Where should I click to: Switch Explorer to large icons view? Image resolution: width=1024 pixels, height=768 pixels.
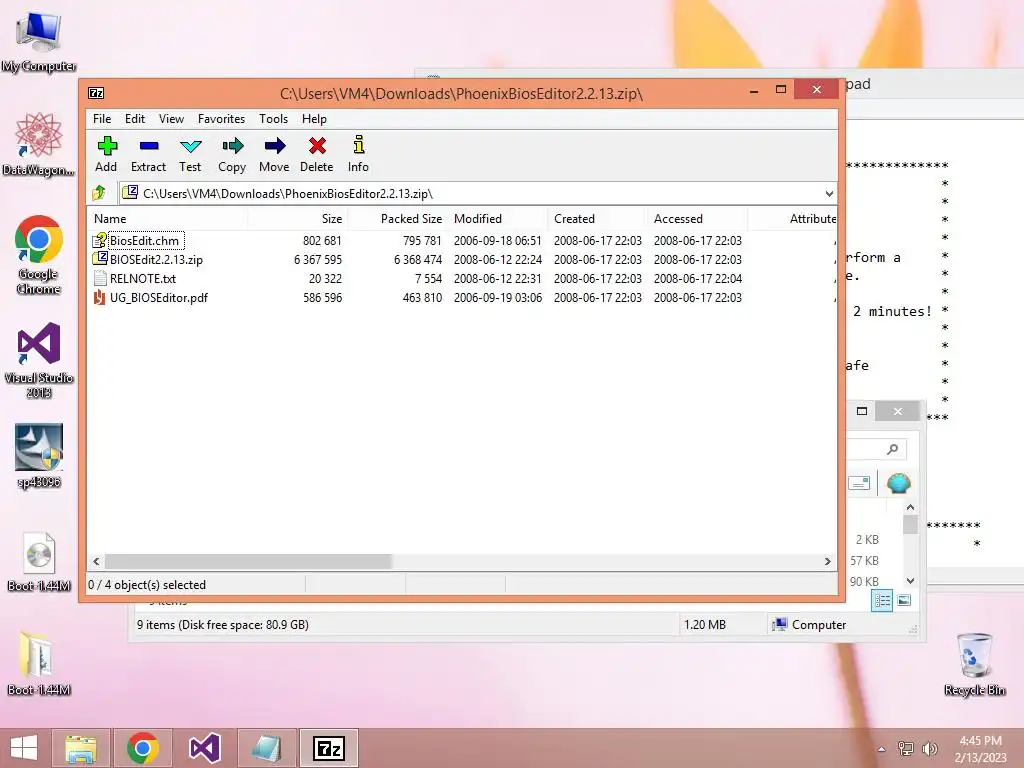pyautogui.click(x=904, y=600)
